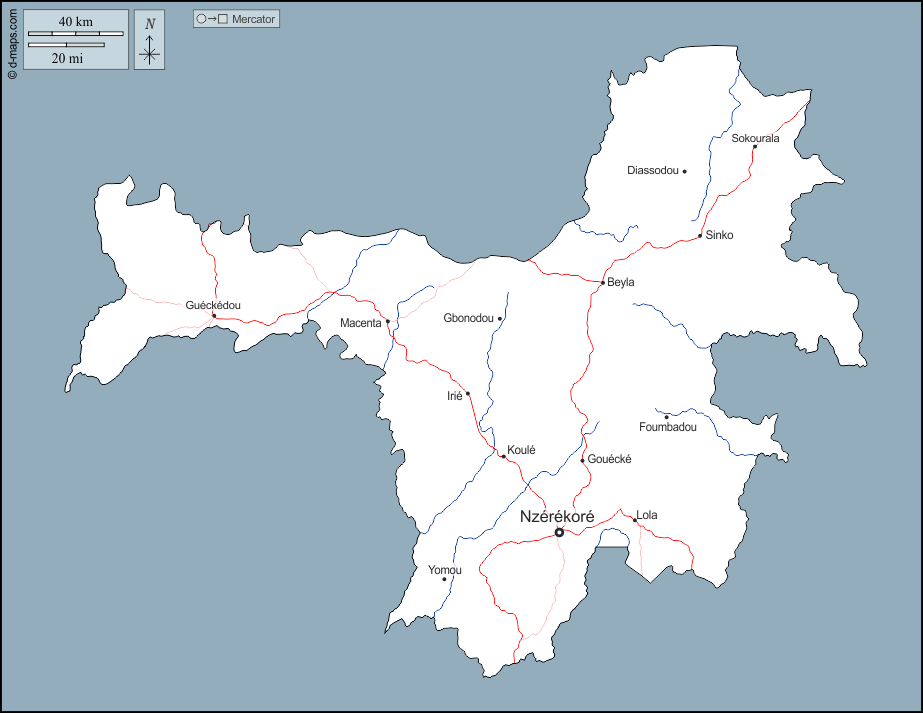The height and width of the screenshot is (713, 923).
Task: Click the large Nzérékoré text label
Action: coord(557,516)
